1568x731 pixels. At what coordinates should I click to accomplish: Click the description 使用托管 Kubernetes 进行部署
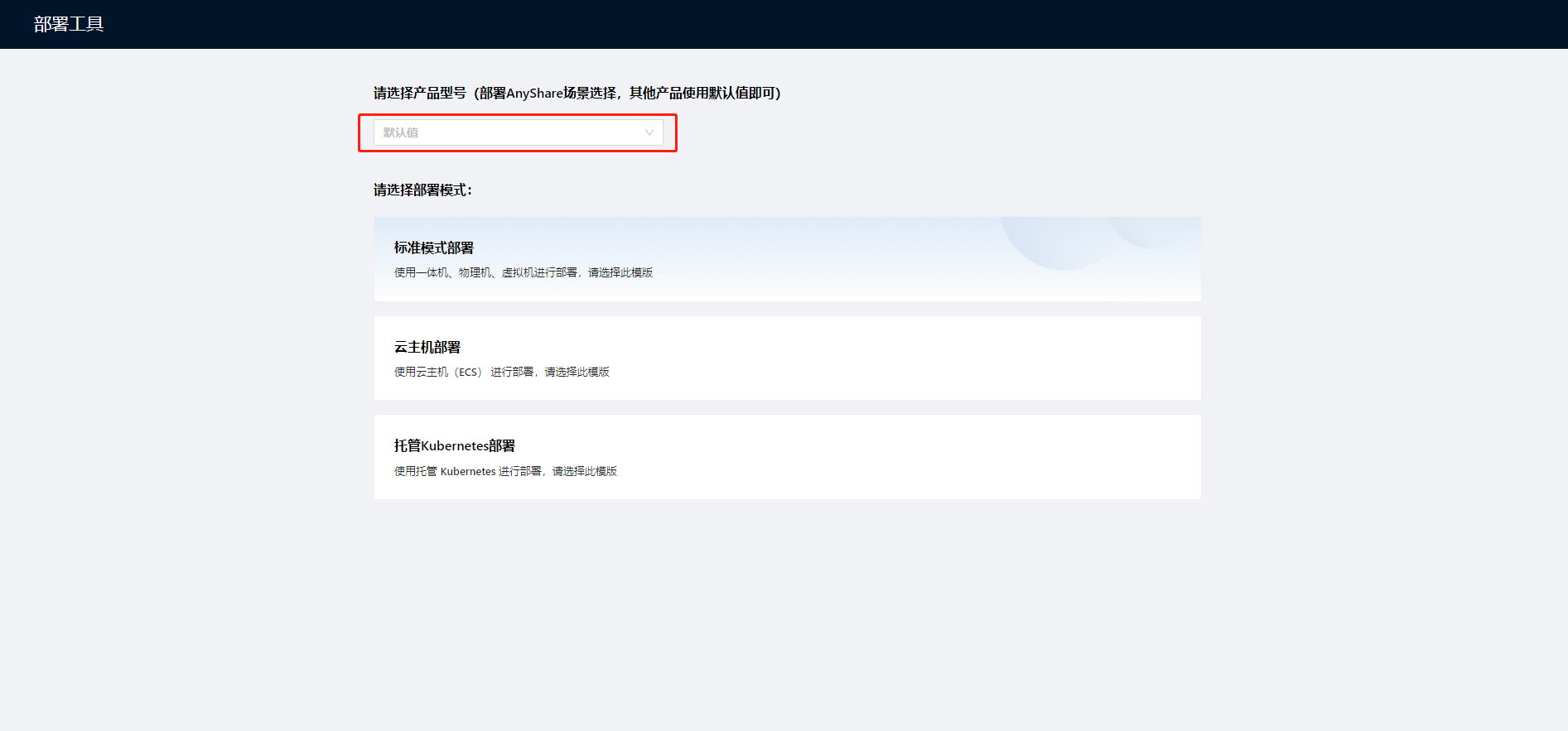(505, 471)
